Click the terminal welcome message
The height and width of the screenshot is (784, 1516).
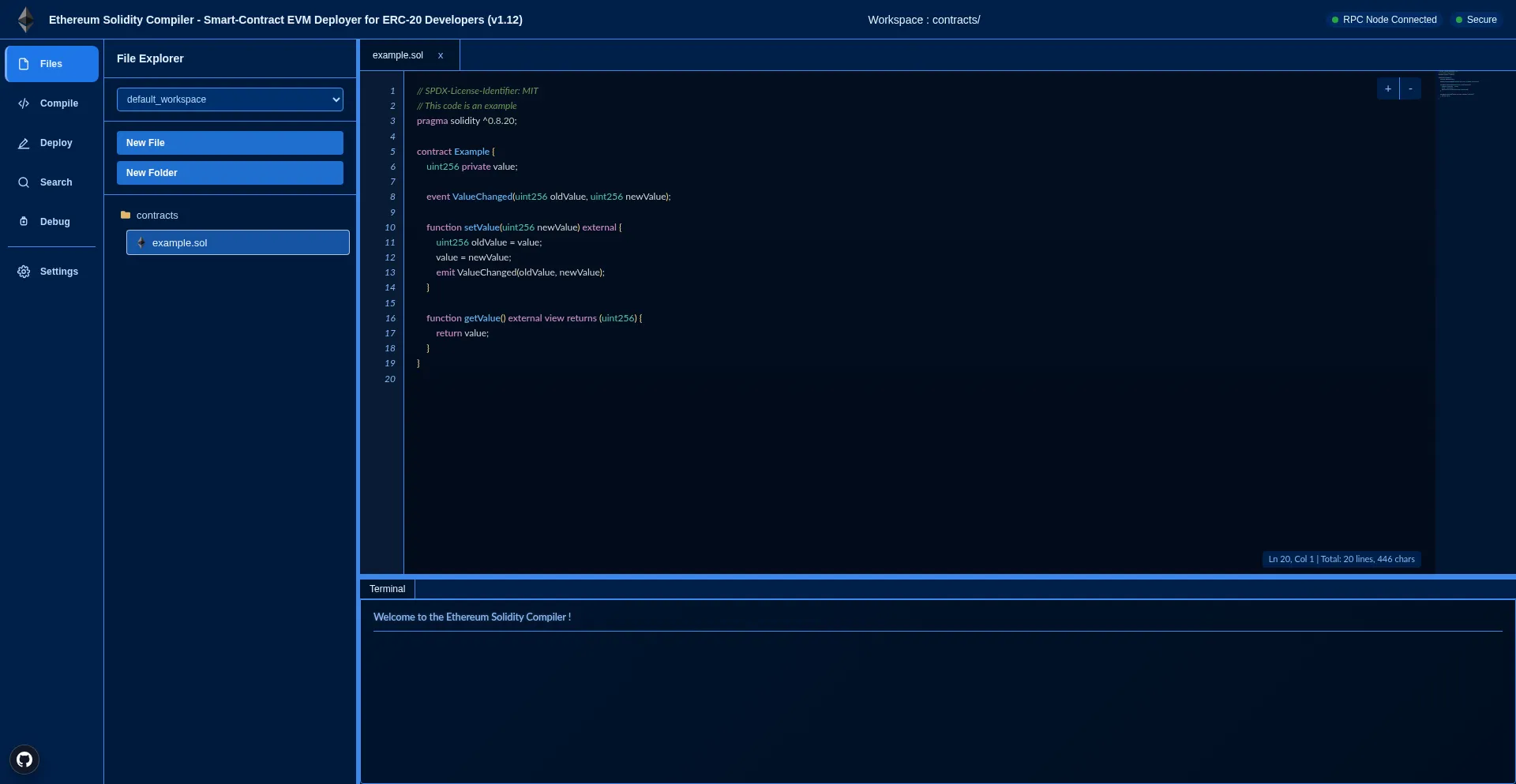tap(472, 617)
